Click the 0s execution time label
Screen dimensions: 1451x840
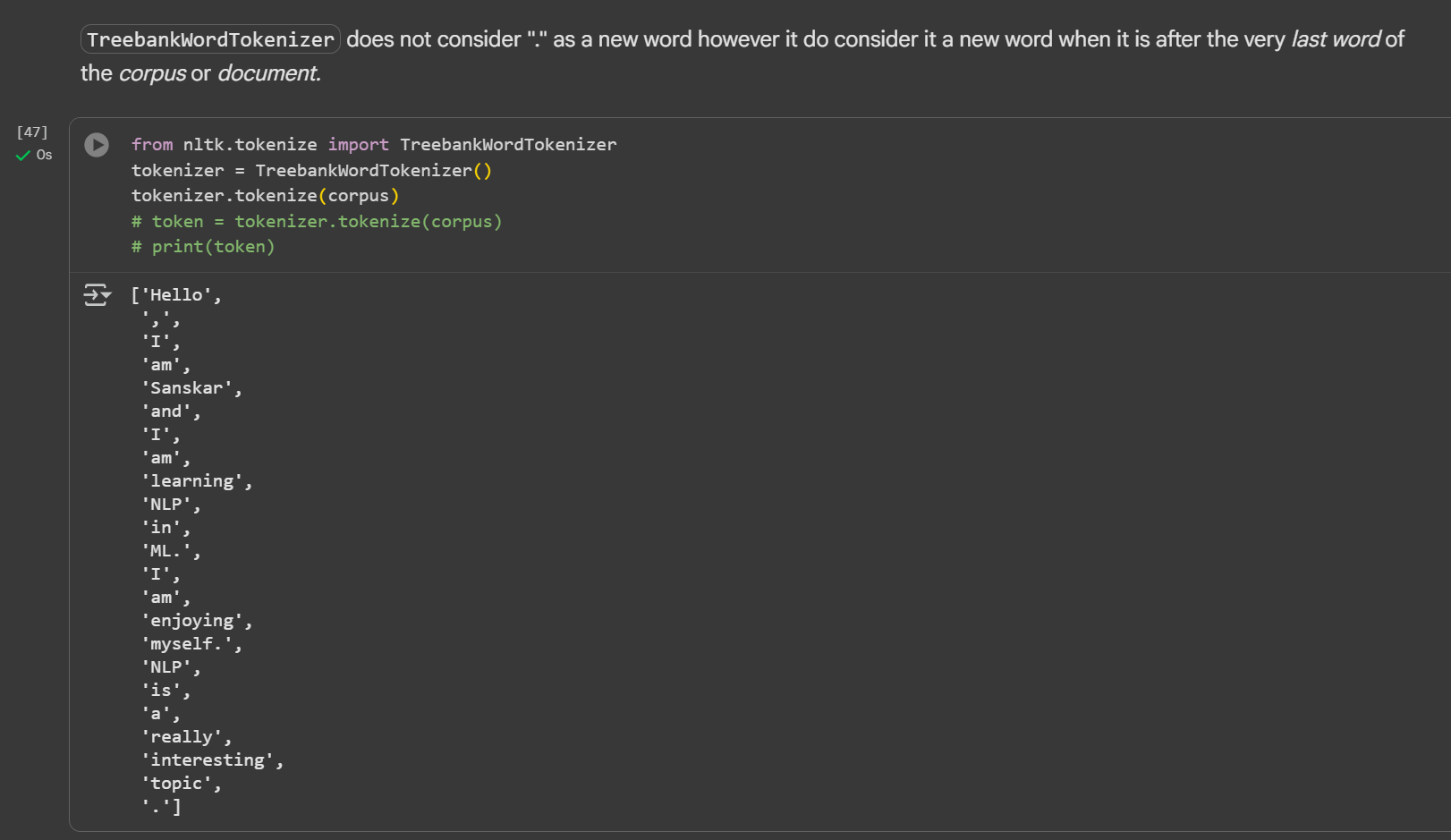[44, 156]
